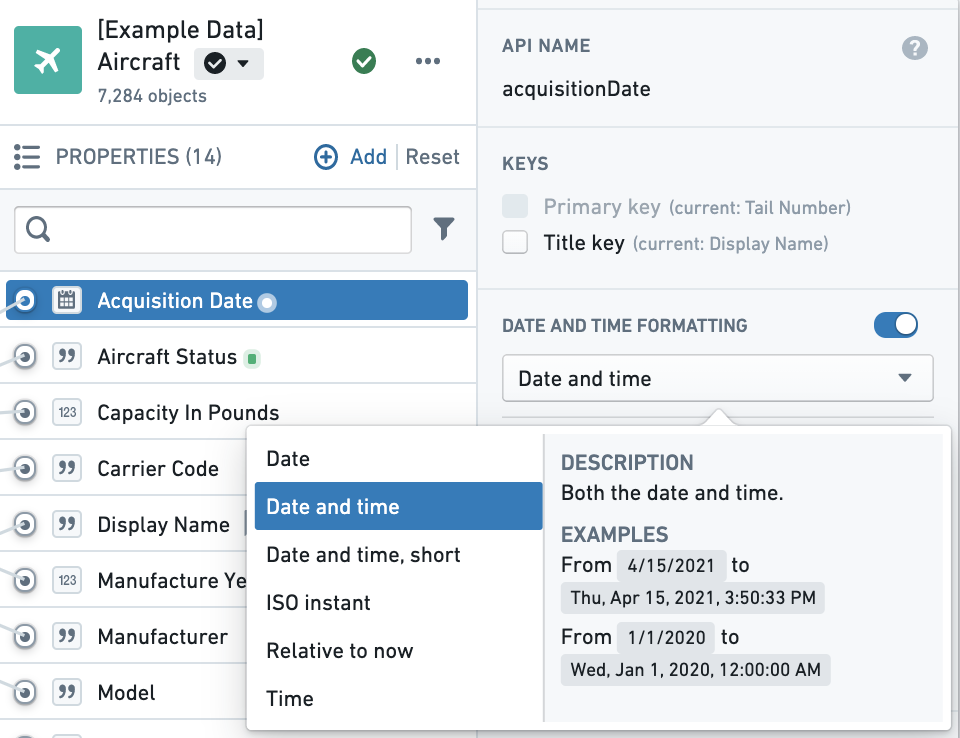Open the Aircraft status checkmark dropdown arrow

point(243,63)
